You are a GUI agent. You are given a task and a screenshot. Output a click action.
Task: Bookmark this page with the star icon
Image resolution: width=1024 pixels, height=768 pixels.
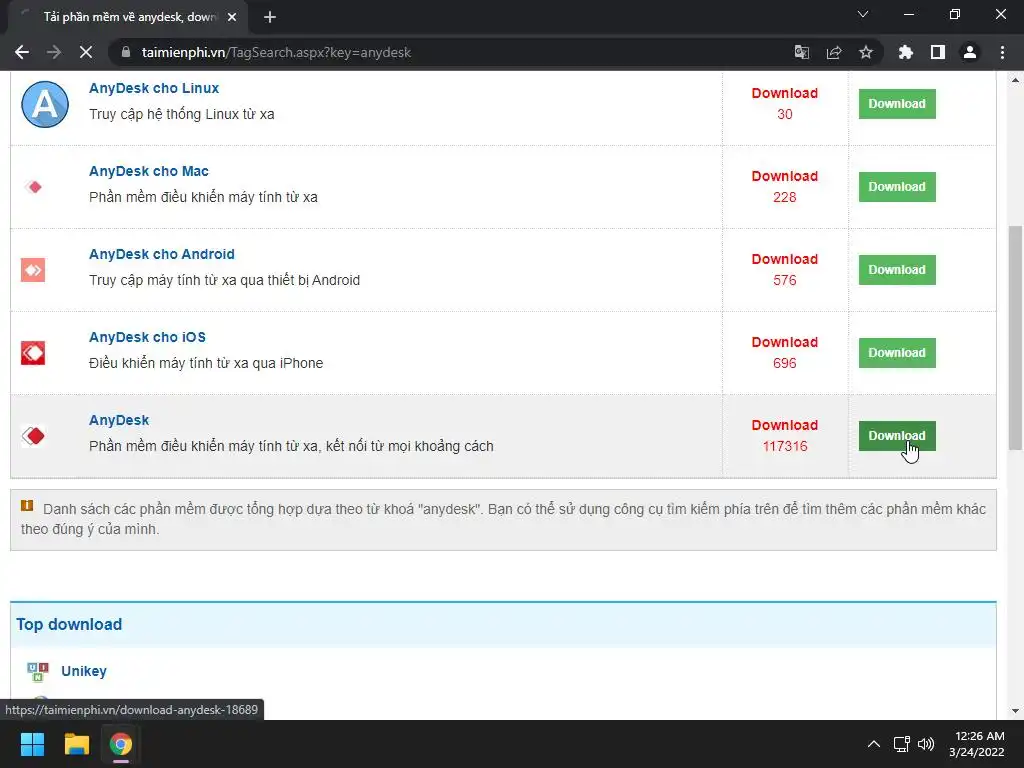(x=865, y=52)
